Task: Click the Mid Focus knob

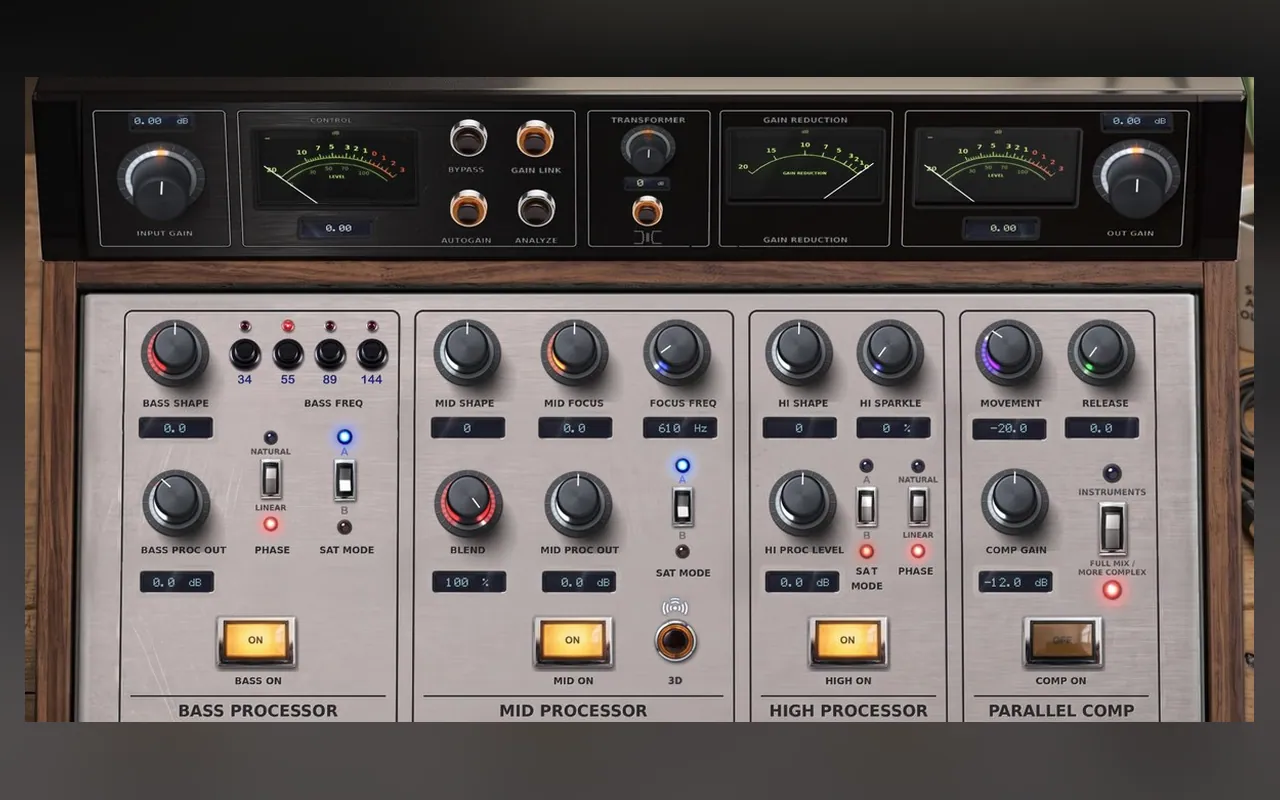Action: [x=575, y=353]
